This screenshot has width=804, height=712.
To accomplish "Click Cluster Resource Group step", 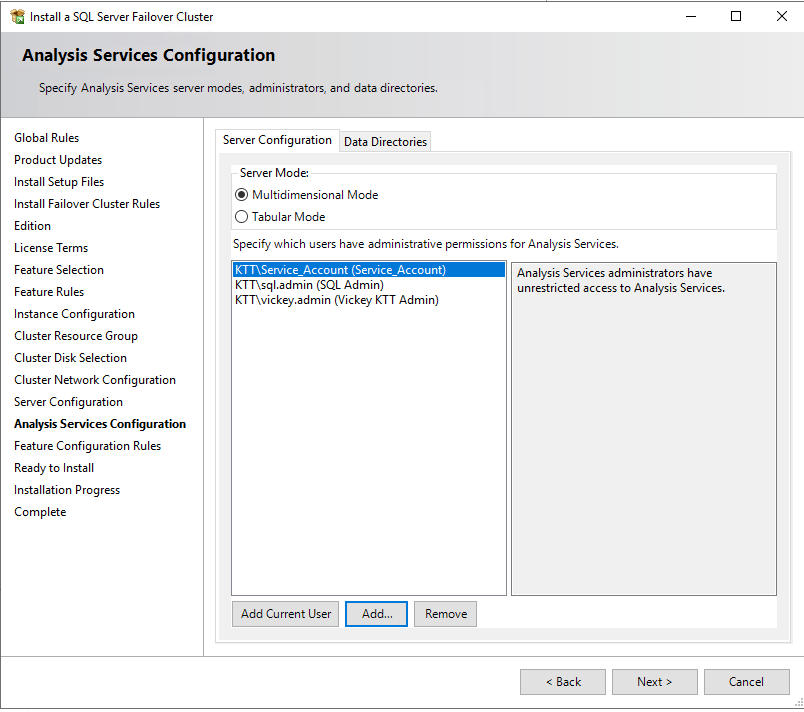I will (76, 336).
